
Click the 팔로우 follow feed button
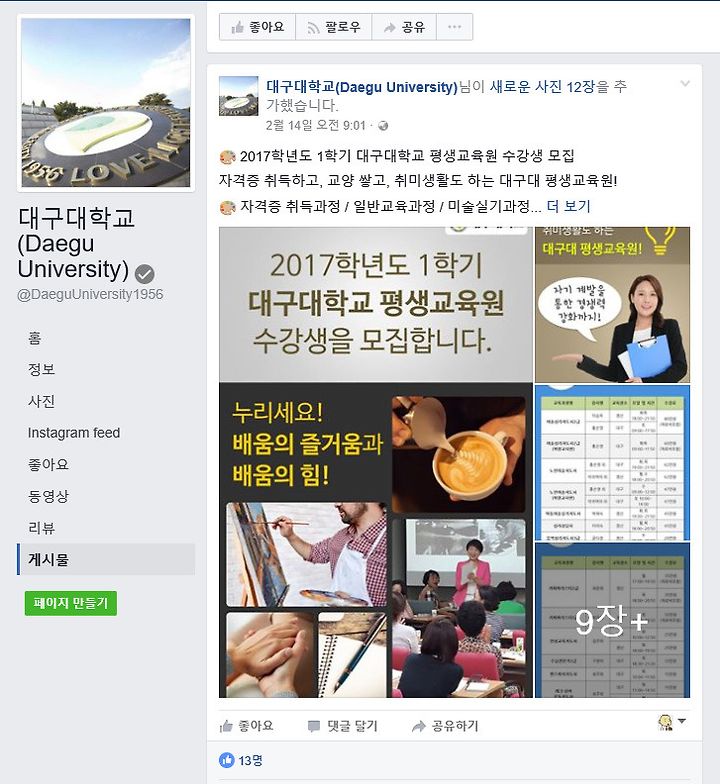(334, 27)
